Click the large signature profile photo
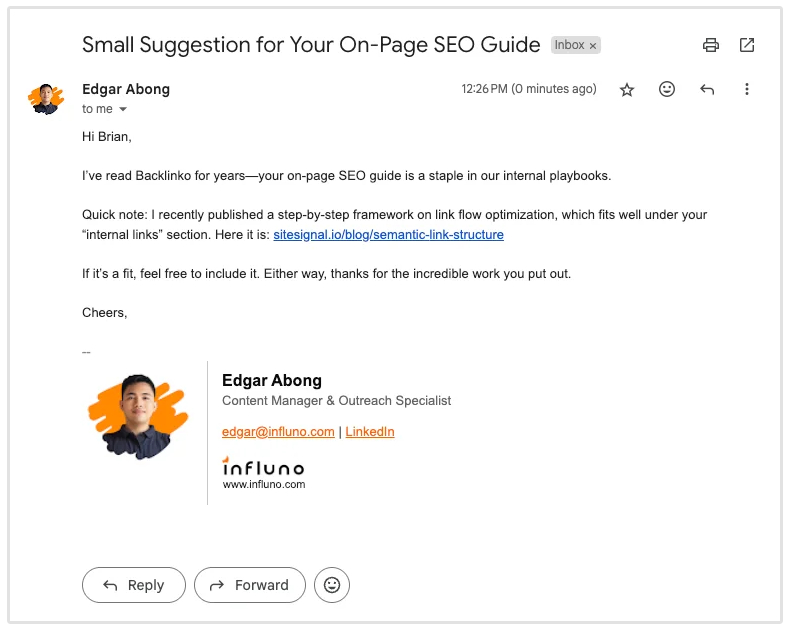The image size is (790, 630). pyautogui.click(x=139, y=417)
